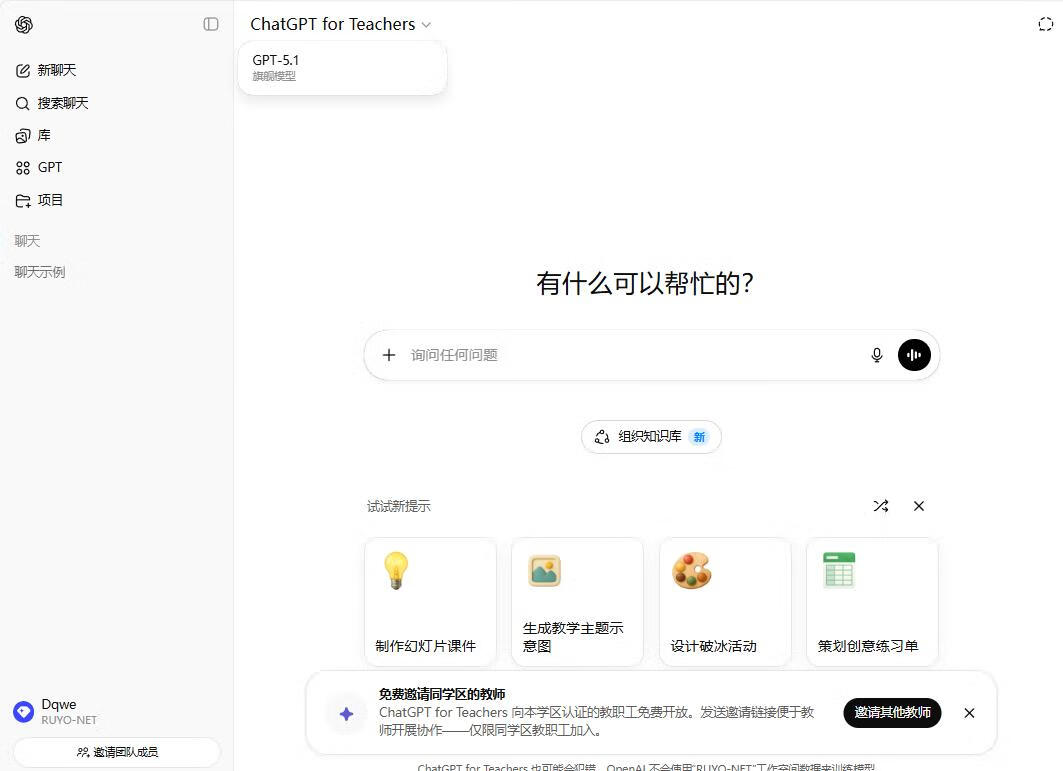Shuffle the suggested prompts

point(880,506)
